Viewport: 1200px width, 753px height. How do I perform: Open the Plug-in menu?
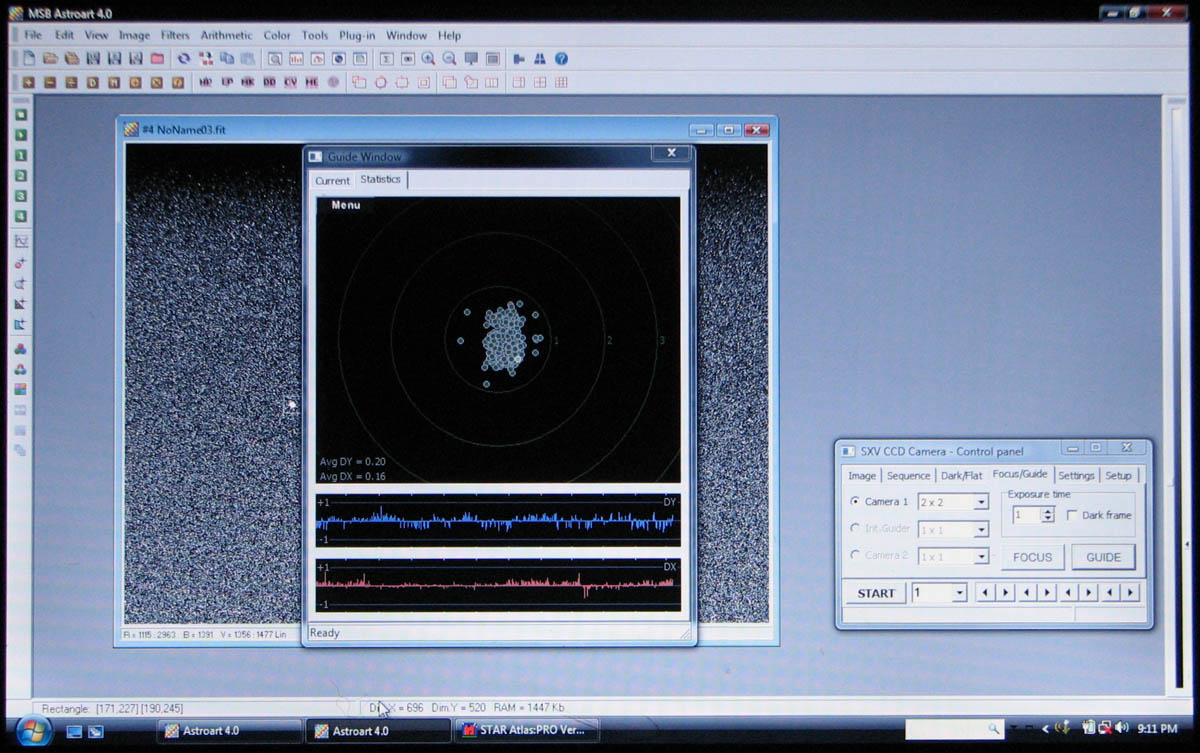357,35
